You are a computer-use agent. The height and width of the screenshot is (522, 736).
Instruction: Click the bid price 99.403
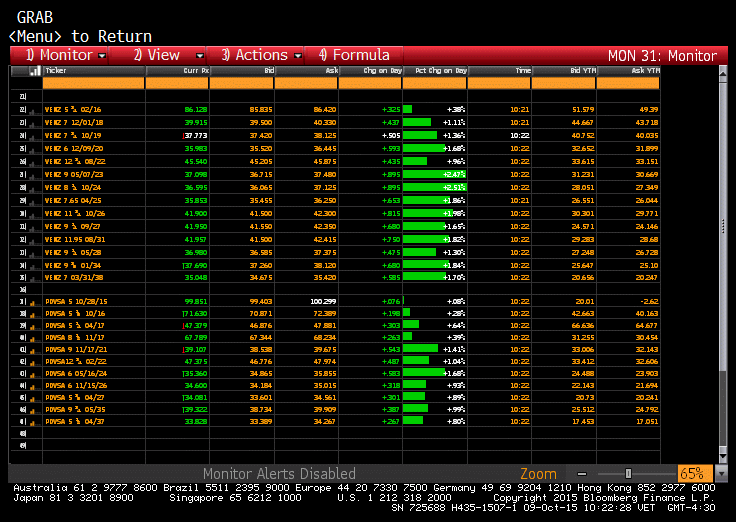coord(261,301)
